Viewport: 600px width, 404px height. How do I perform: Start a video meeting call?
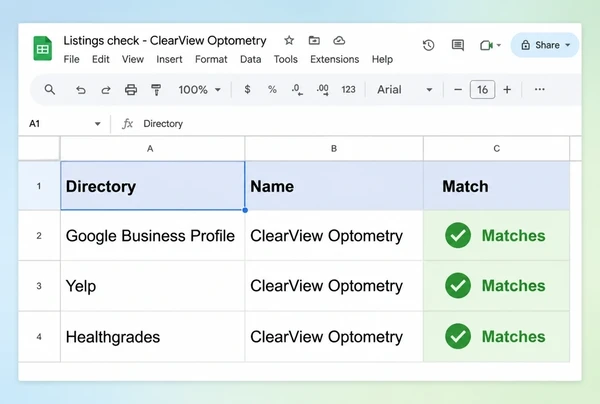coord(486,46)
